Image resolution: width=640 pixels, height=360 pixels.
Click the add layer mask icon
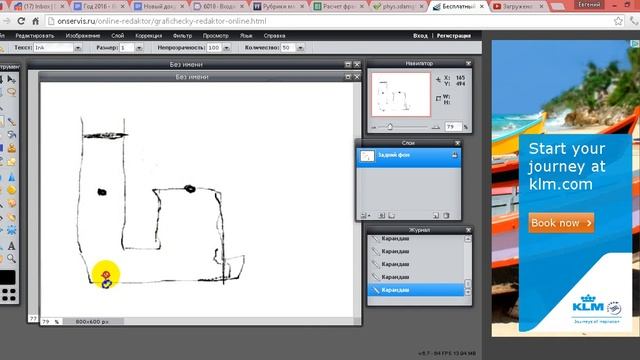point(382,215)
